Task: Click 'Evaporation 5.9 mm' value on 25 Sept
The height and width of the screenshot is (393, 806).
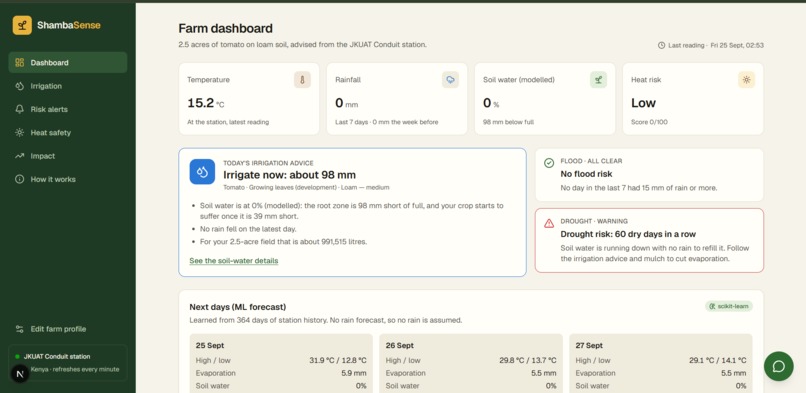Action: click(x=354, y=373)
